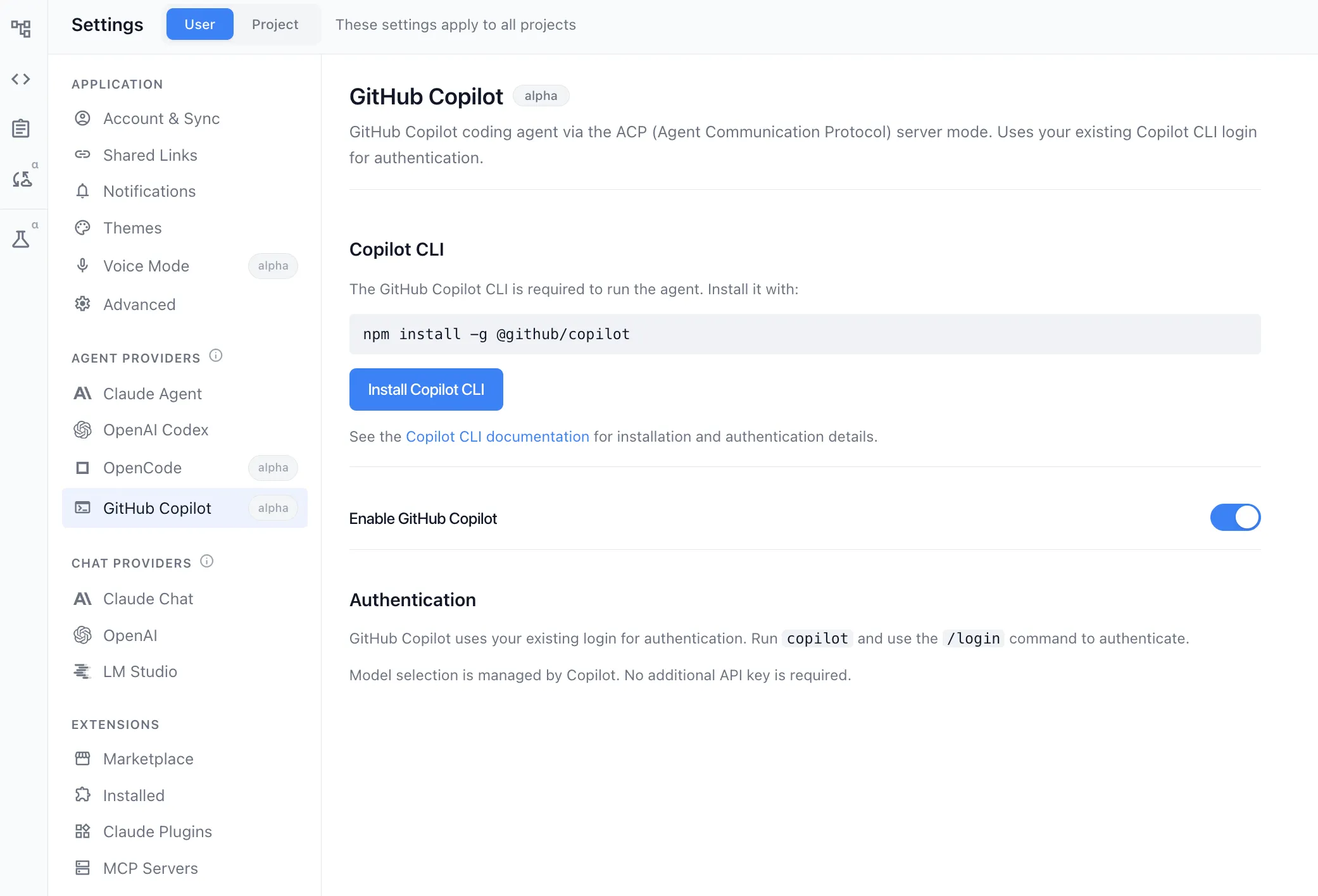The height and width of the screenshot is (896, 1318).
Task: Open LM Studio provider settings
Action: [x=185, y=671]
